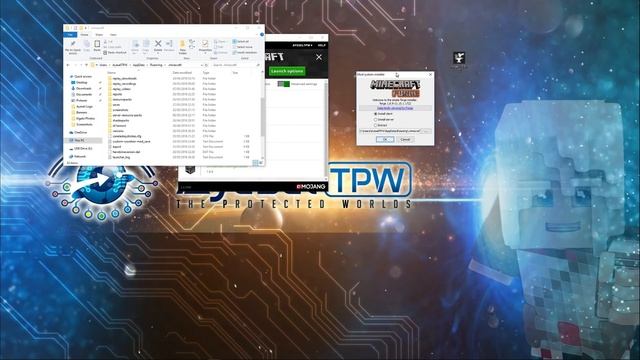640x360 pixels.
Task: Open HELP in the Minecraft launcher
Action: click(x=322, y=45)
